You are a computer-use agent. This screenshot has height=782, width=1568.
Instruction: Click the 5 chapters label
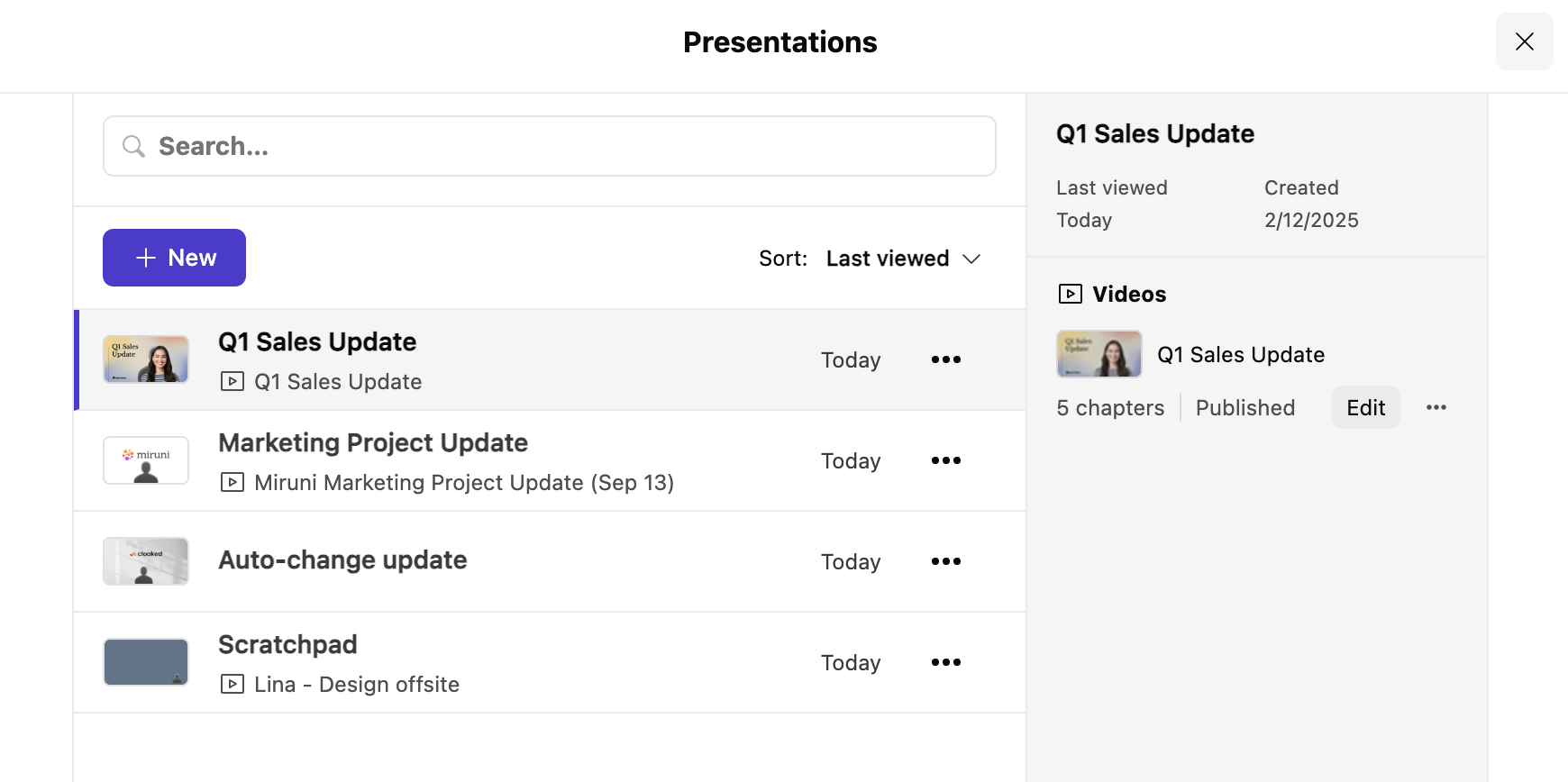coord(1110,407)
